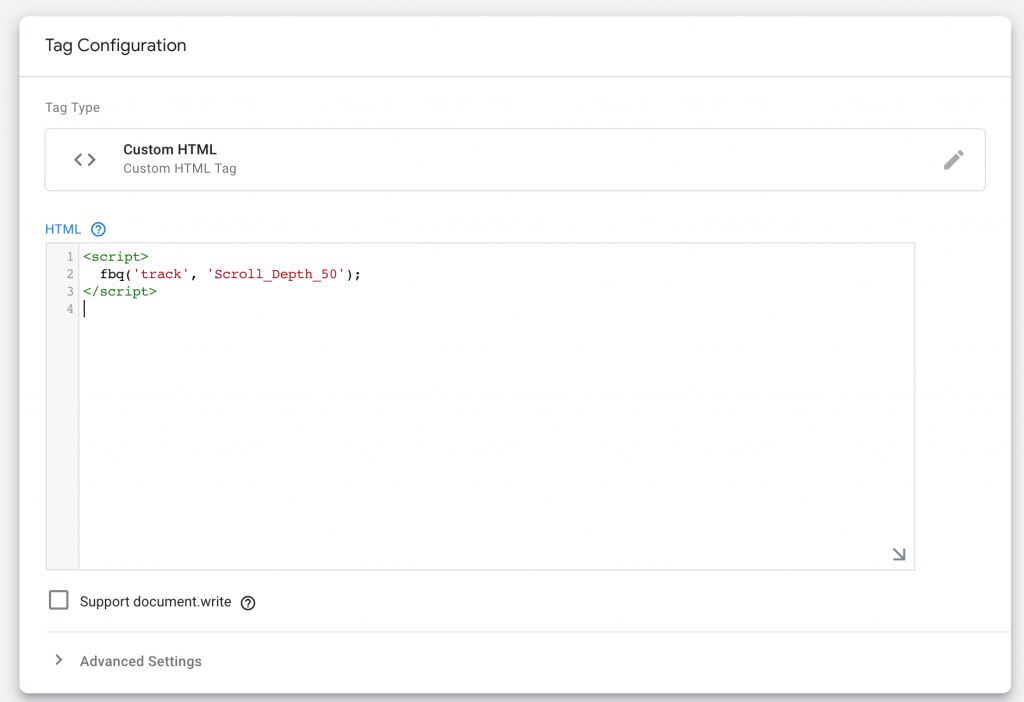The width and height of the screenshot is (1024, 702).
Task: Click line number 4 in editor gutter
Action: [x=70, y=309]
